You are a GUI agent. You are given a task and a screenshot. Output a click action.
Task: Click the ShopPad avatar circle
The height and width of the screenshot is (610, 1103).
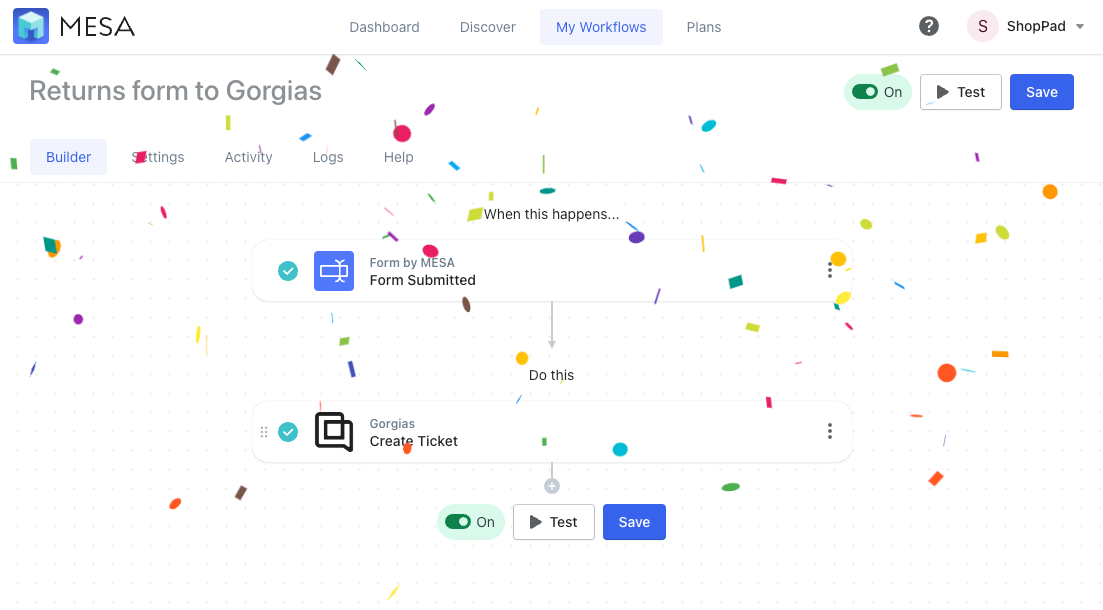tap(983, 26)
